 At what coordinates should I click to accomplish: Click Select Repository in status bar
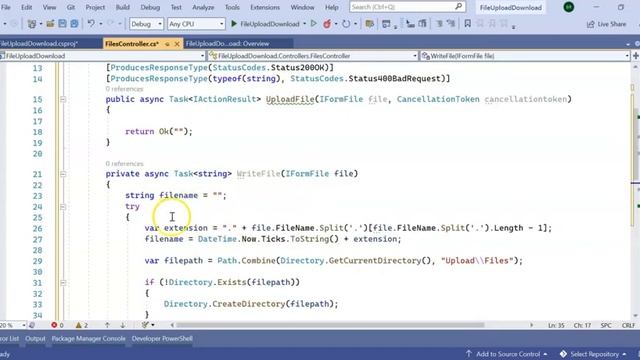click(593, 354)
